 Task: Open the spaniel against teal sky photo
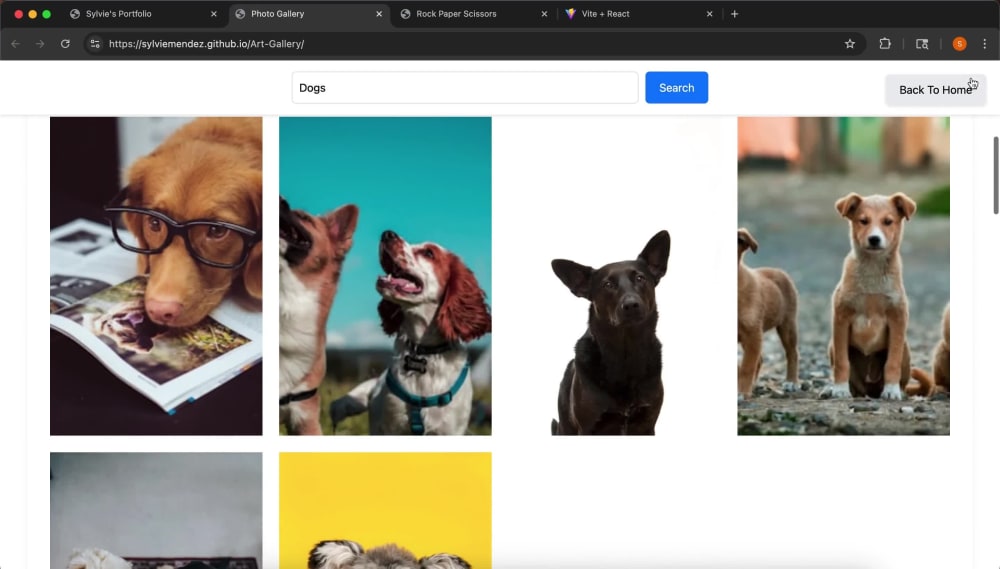click(x=385, y=276)
